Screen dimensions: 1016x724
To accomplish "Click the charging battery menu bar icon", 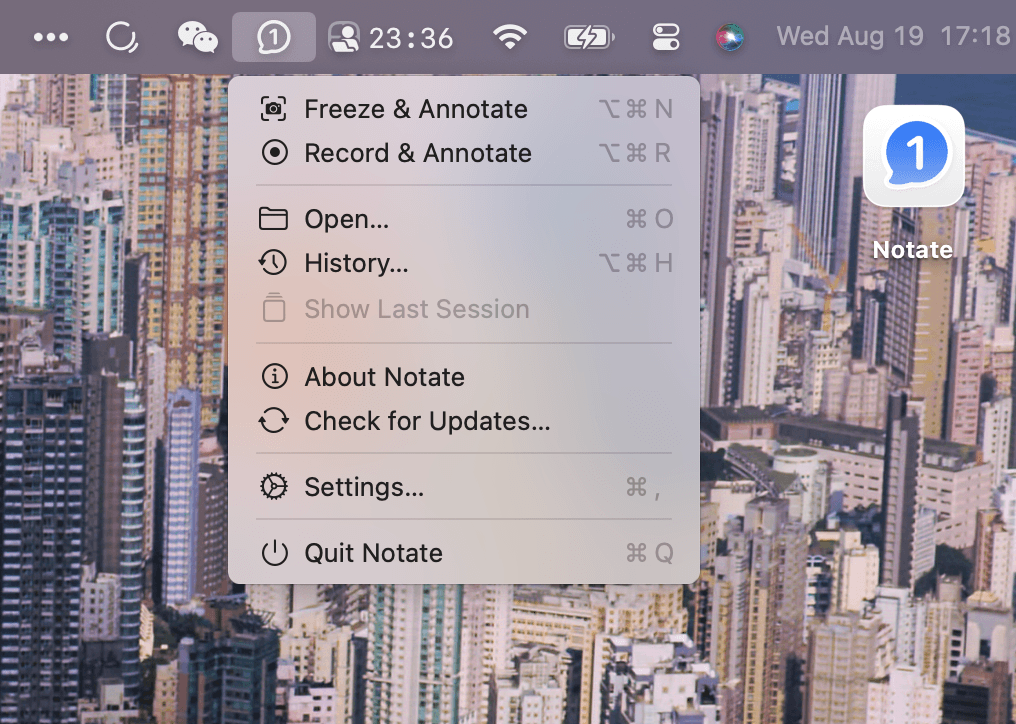I will pos(589,37).
